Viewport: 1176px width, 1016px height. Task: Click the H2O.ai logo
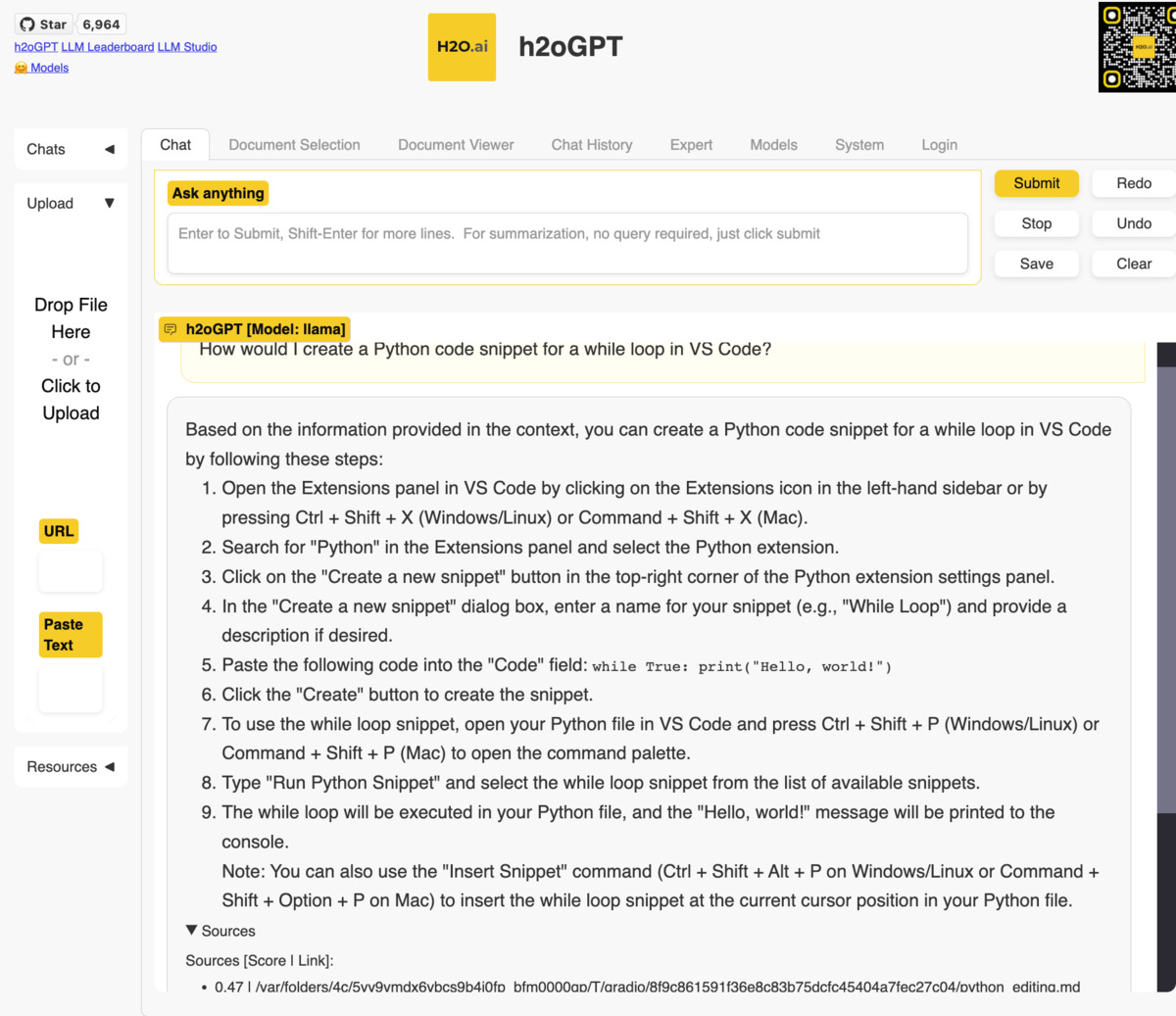pos(462,46)
